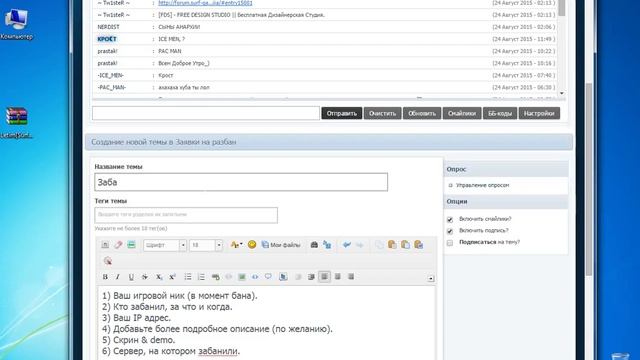Undo with the blue arrow icon

(347, 245)
